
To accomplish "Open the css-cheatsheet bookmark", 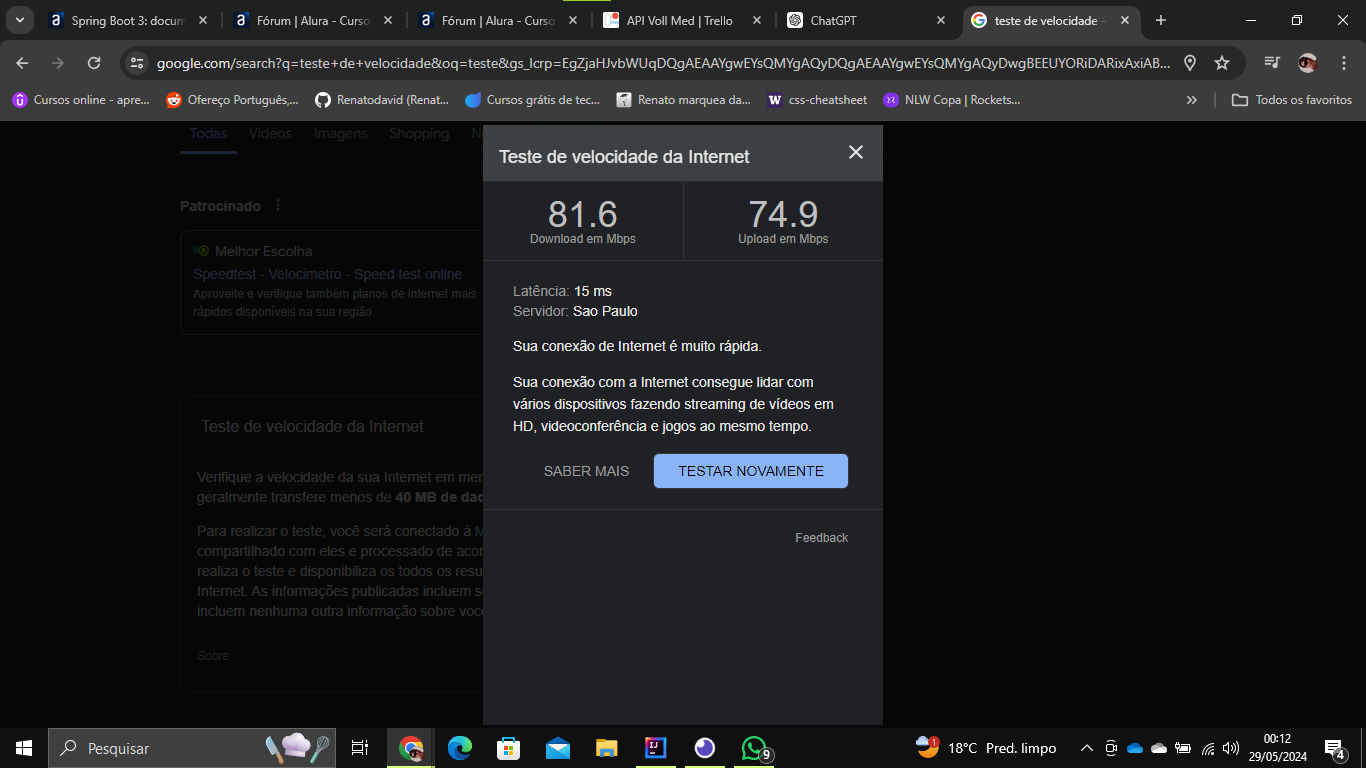I will click(x=818, y=100).
